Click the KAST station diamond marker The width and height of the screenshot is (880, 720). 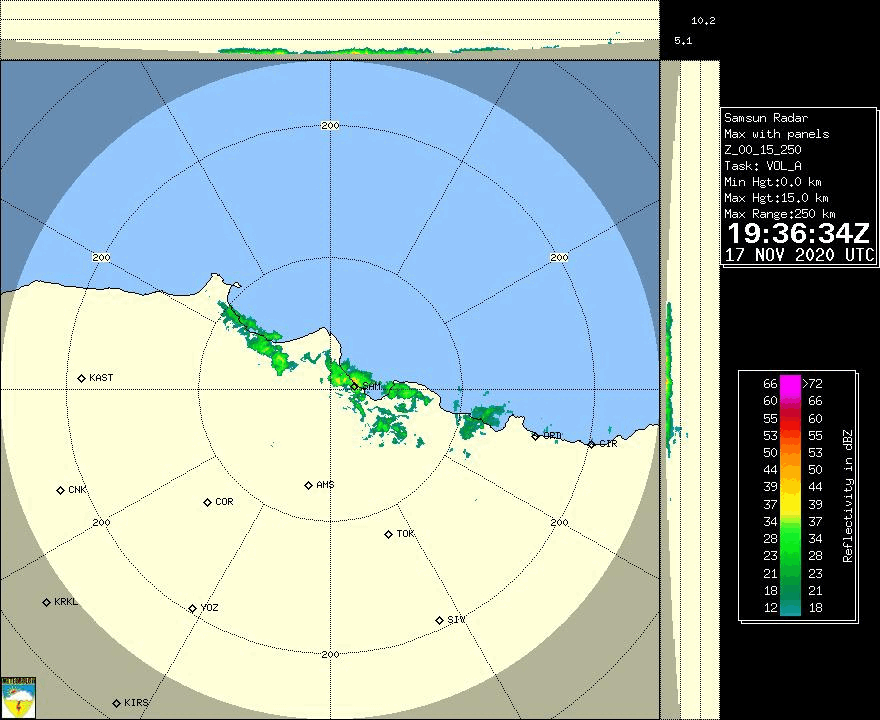(81, 378)
